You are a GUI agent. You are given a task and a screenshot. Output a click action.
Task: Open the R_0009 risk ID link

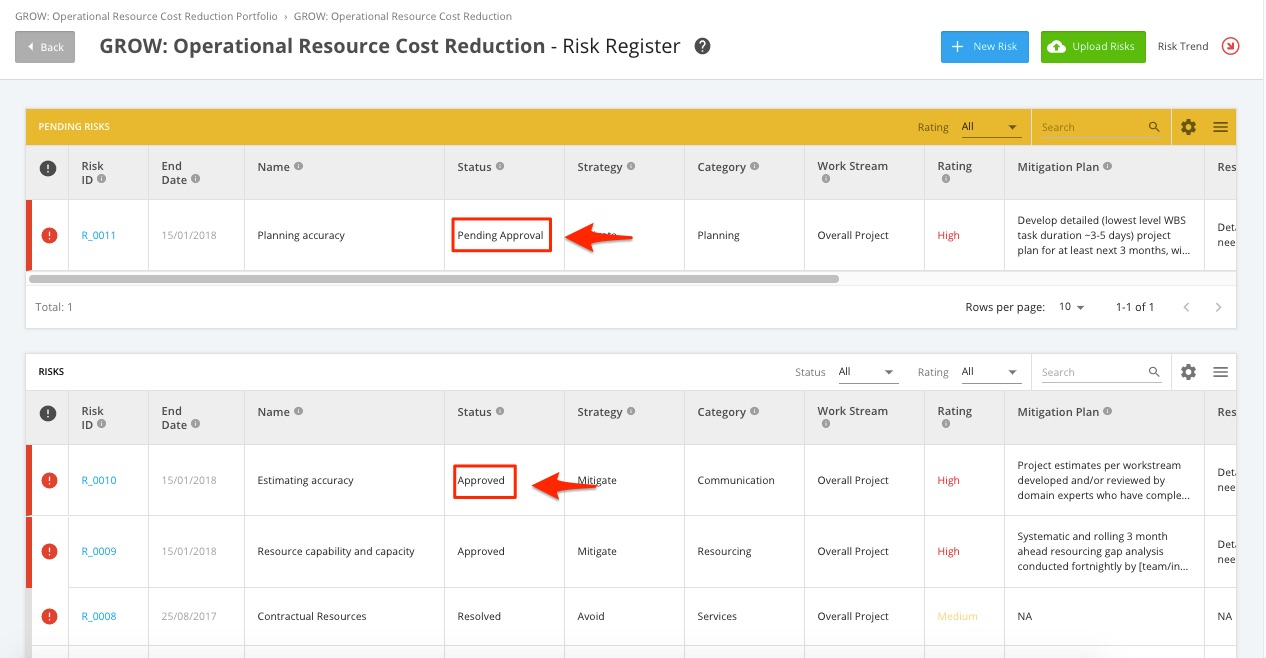(99, 552)
